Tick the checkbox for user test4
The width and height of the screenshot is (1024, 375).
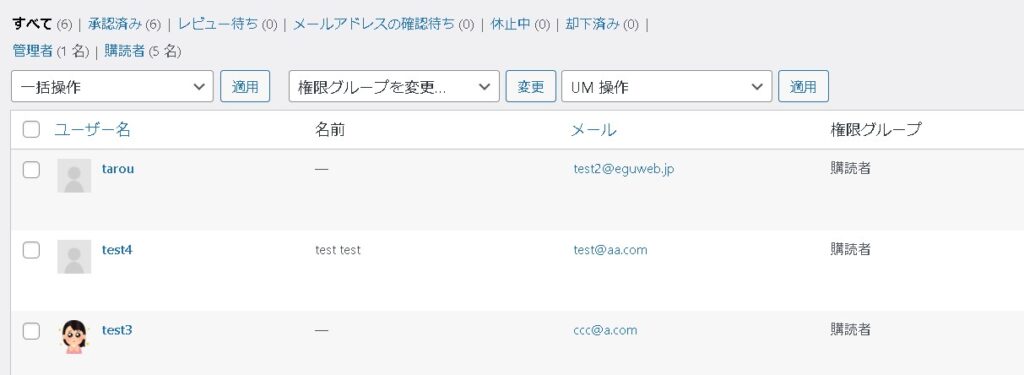(31, 250)
